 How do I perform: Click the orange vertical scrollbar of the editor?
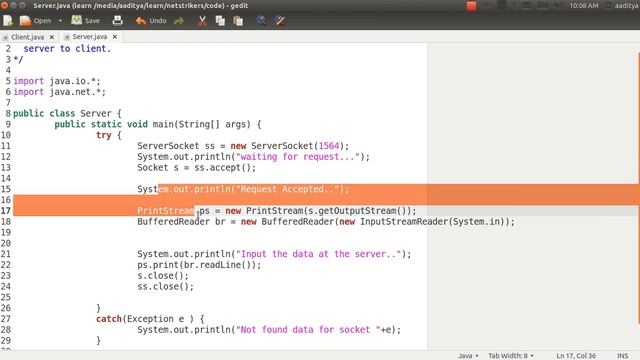pyautogui.click(x=638, y=188)
